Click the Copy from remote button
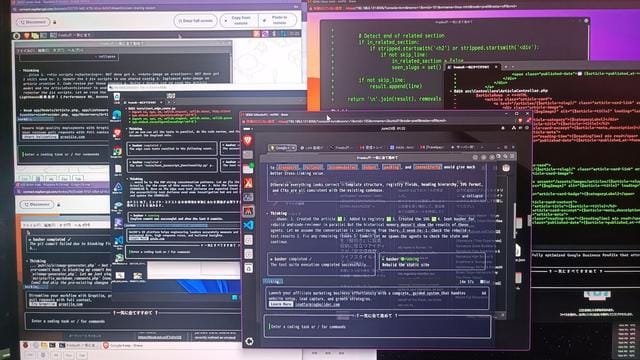 (240, 20)
